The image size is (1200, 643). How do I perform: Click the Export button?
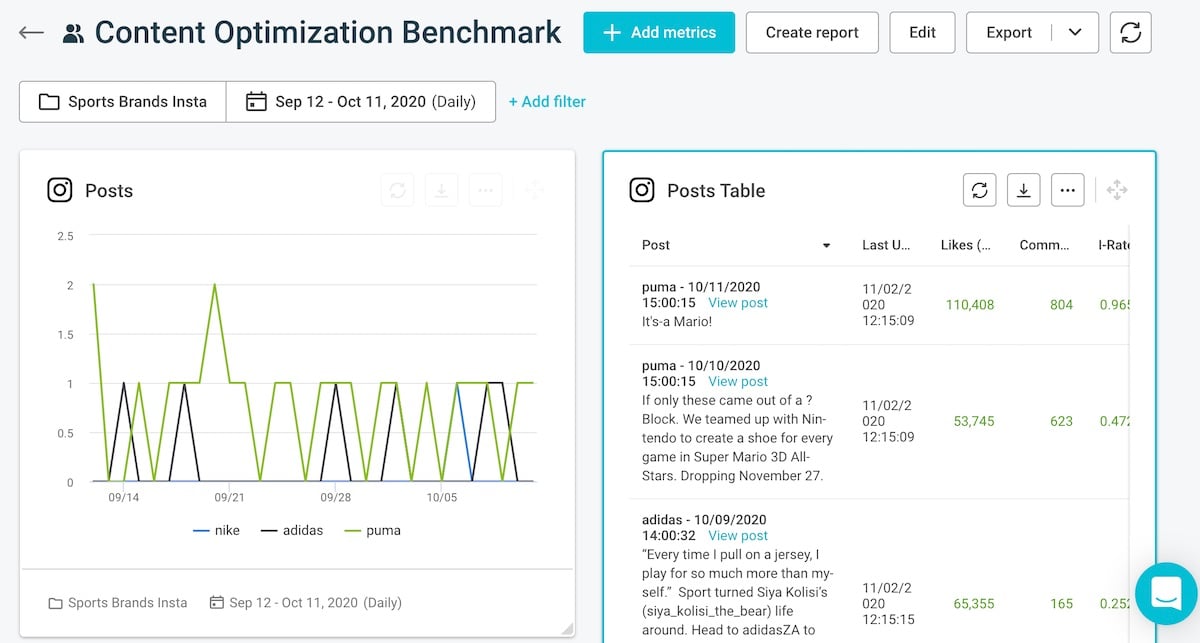coord(1009,32)
